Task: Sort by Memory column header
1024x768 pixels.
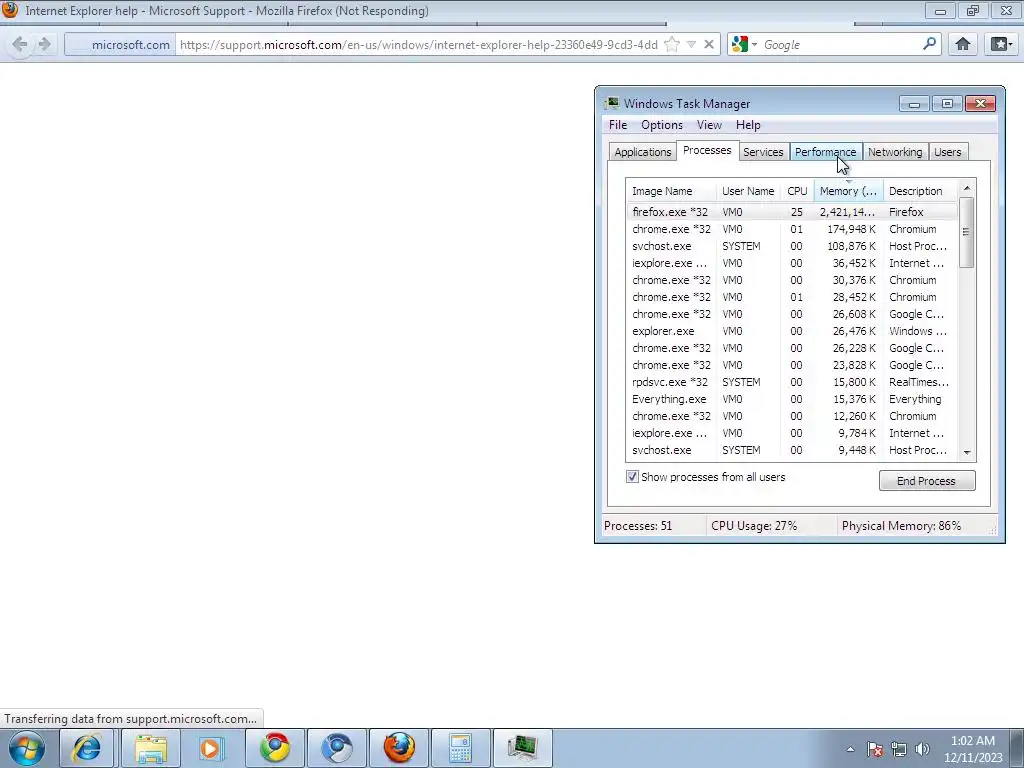Action: (x=848, y=191)
